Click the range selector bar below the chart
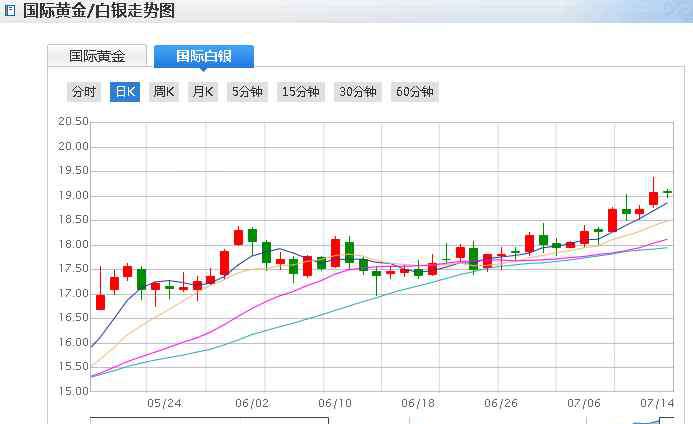This screenshot has width=693, height=424. pyautogui.click(x=382, y=420)
